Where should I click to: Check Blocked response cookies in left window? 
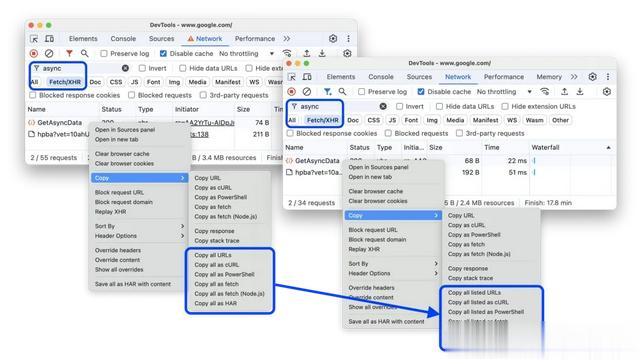(33, 95)
